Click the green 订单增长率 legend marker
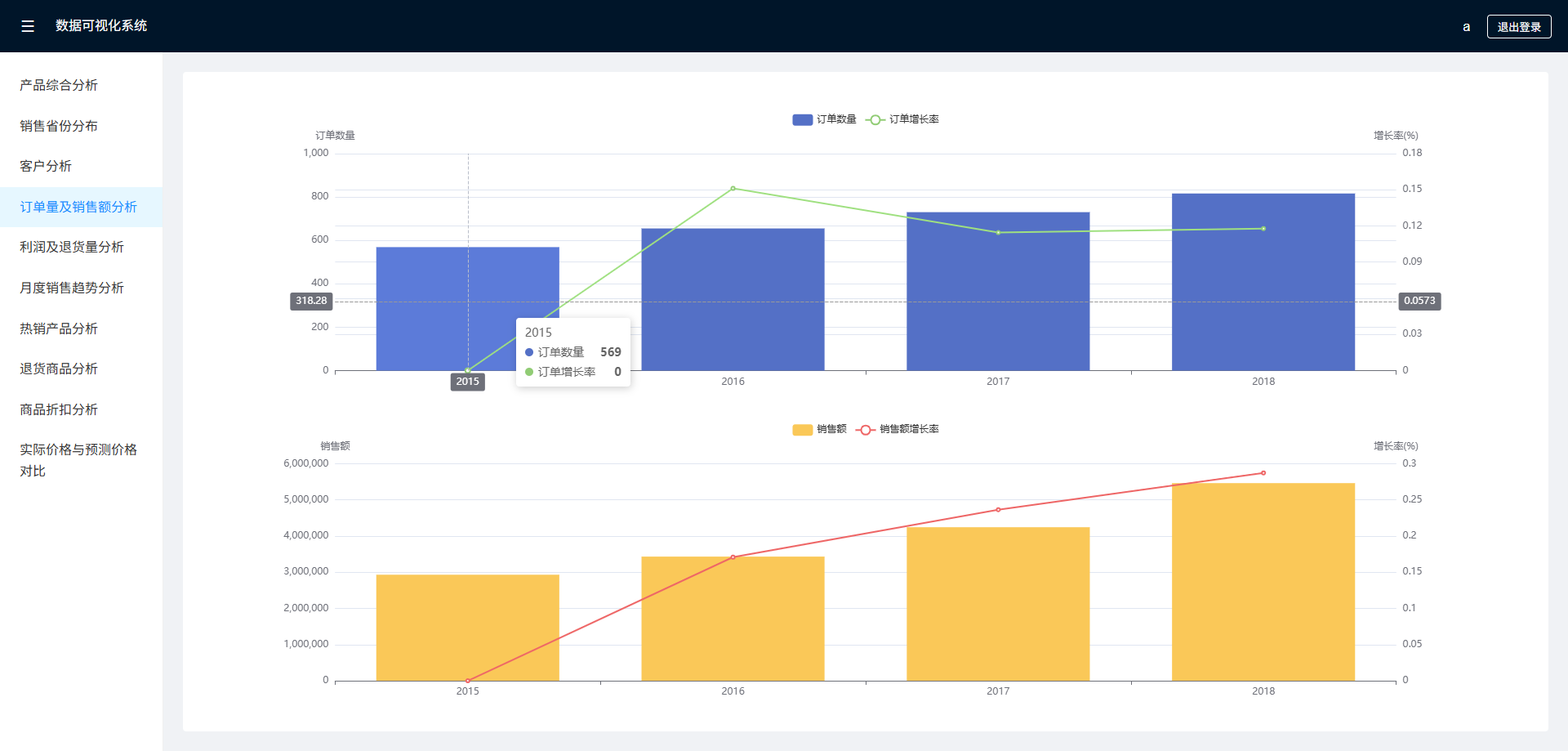1568x751 pixels. pos(875,119)
